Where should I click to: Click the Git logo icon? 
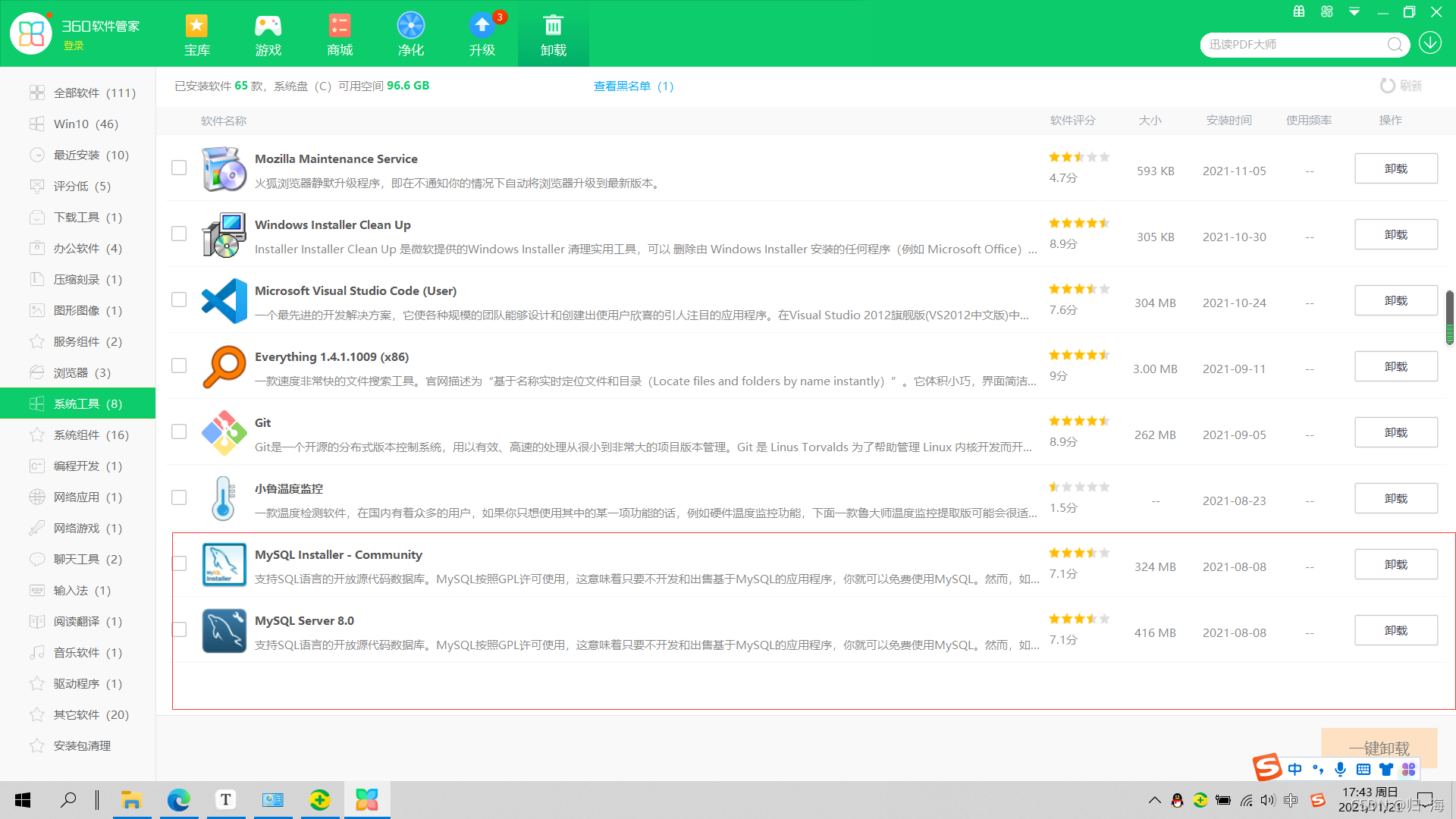pos(224,433)
